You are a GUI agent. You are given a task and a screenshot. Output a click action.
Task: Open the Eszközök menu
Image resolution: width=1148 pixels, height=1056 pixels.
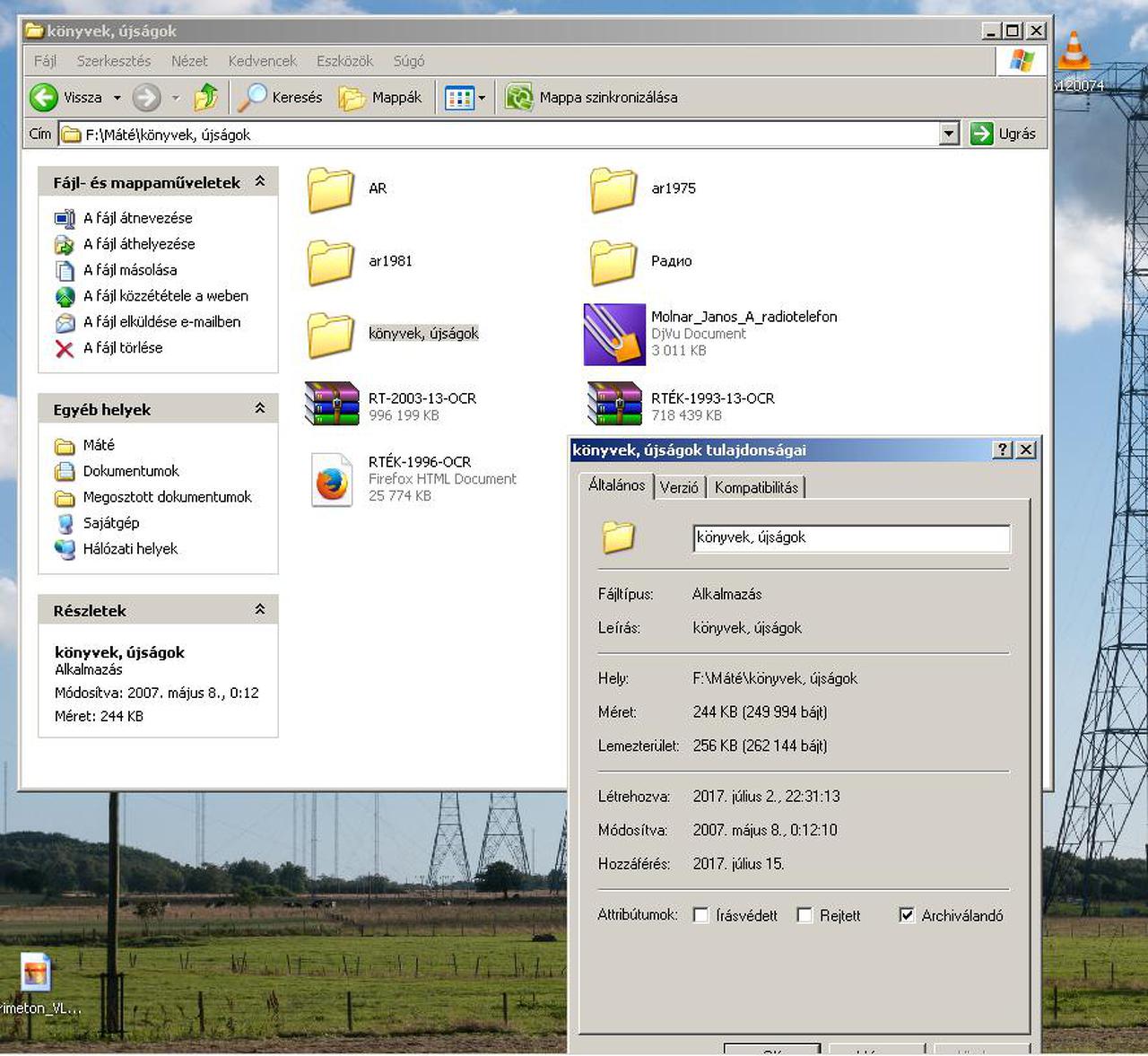(x=344, y=61)
